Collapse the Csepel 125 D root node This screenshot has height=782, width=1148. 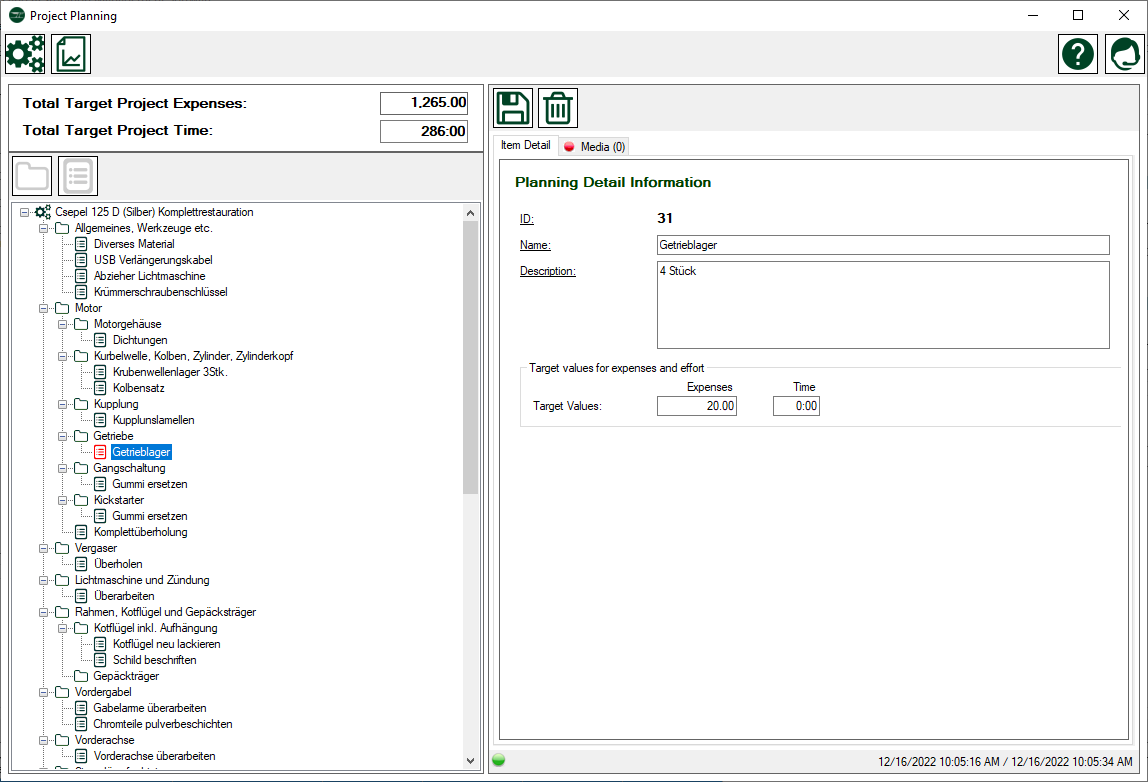(24, 212)
